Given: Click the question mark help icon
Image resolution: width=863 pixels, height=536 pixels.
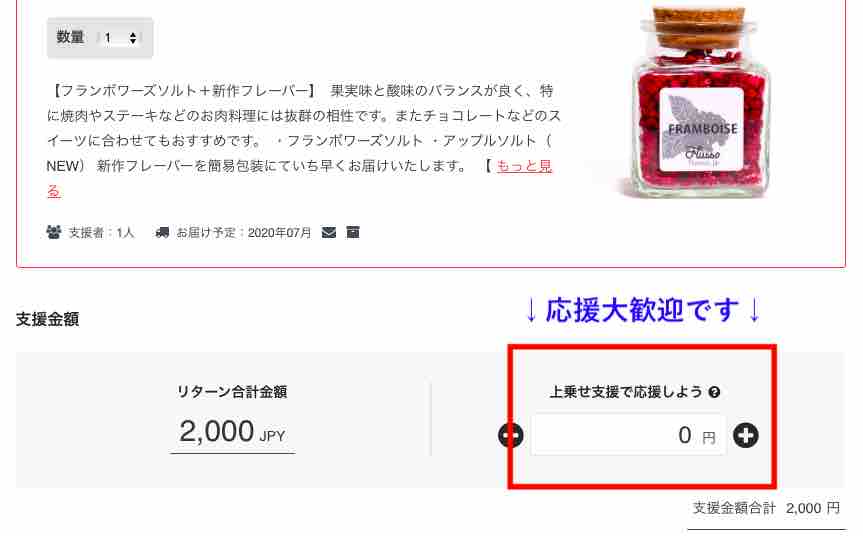Looking at the screenshot, I should pyautogui.click(x=714, y=392).
